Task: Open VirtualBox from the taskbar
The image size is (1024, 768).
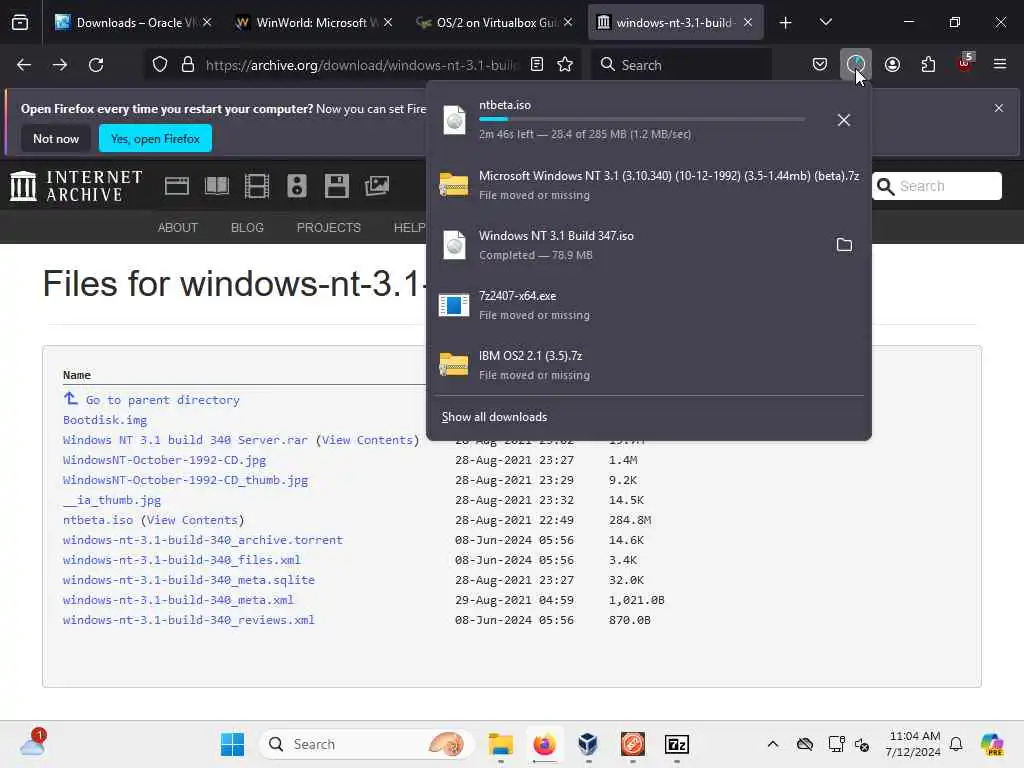Action: tap(588, 744)
